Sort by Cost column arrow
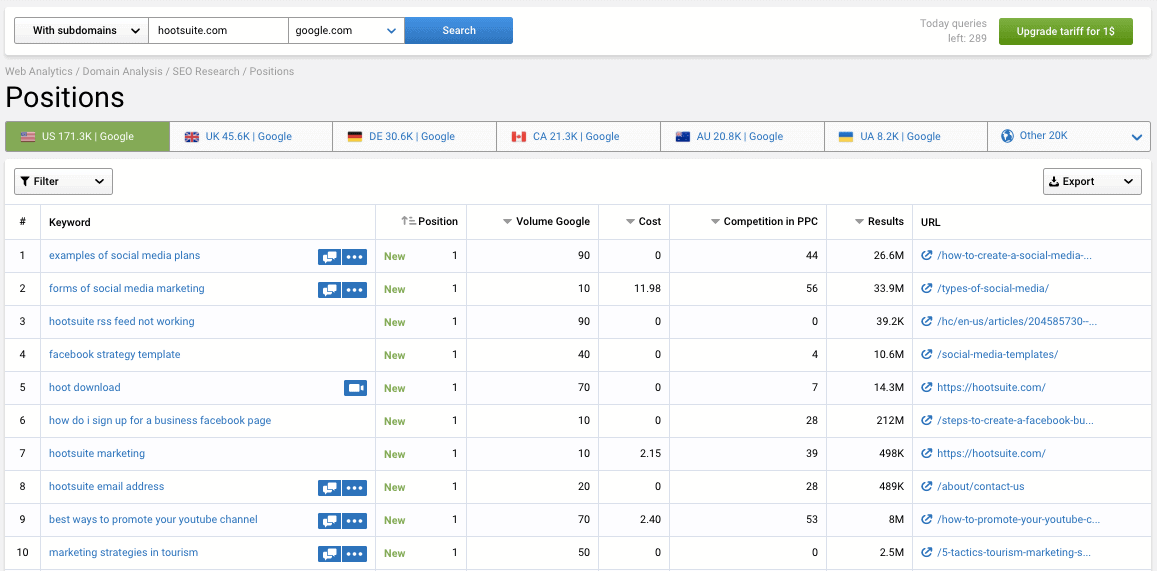This screenshot has width=1157, height=571. pyautogui.click(x=630, y=221)
